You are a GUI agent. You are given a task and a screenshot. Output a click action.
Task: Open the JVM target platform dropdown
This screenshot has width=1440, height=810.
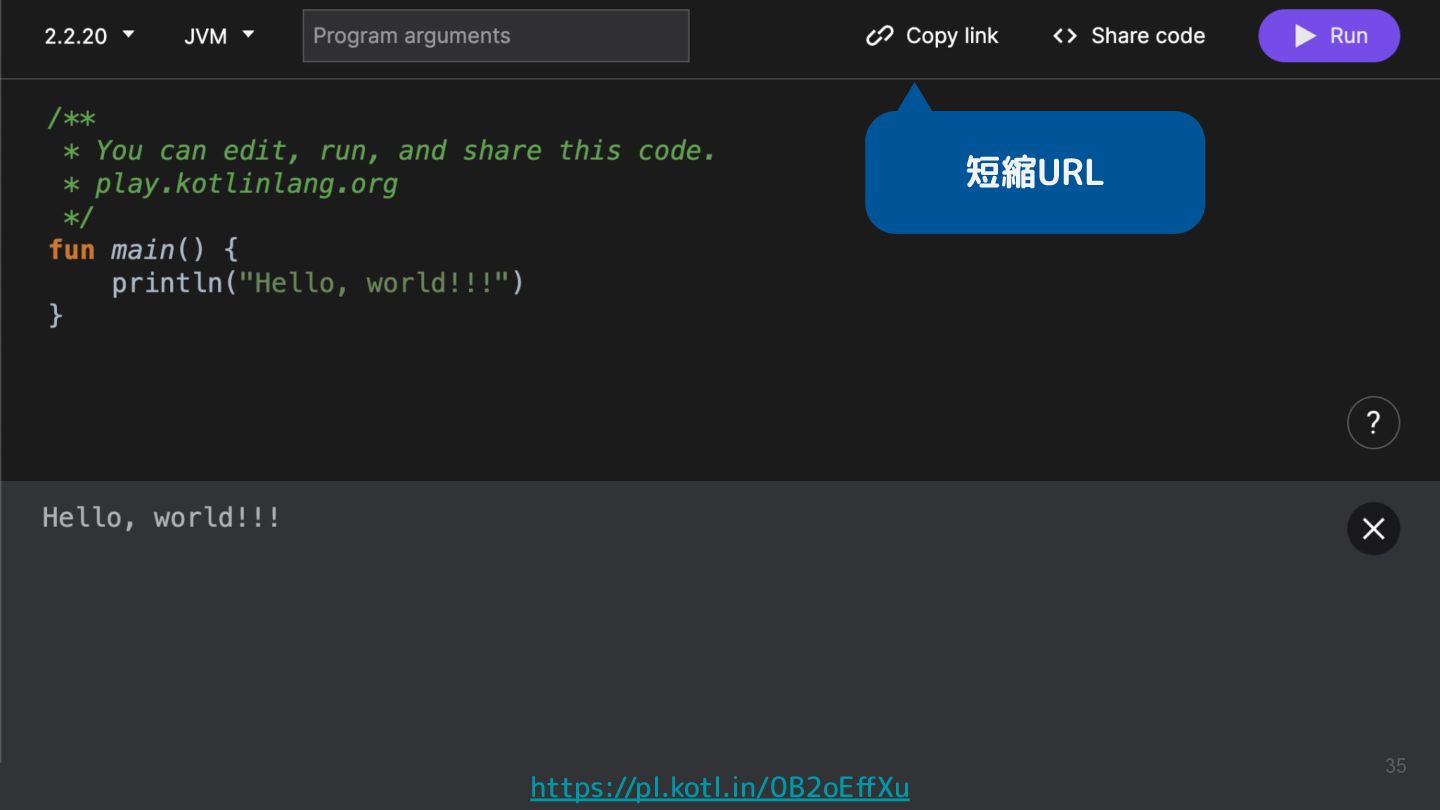[x=219, y=36]
